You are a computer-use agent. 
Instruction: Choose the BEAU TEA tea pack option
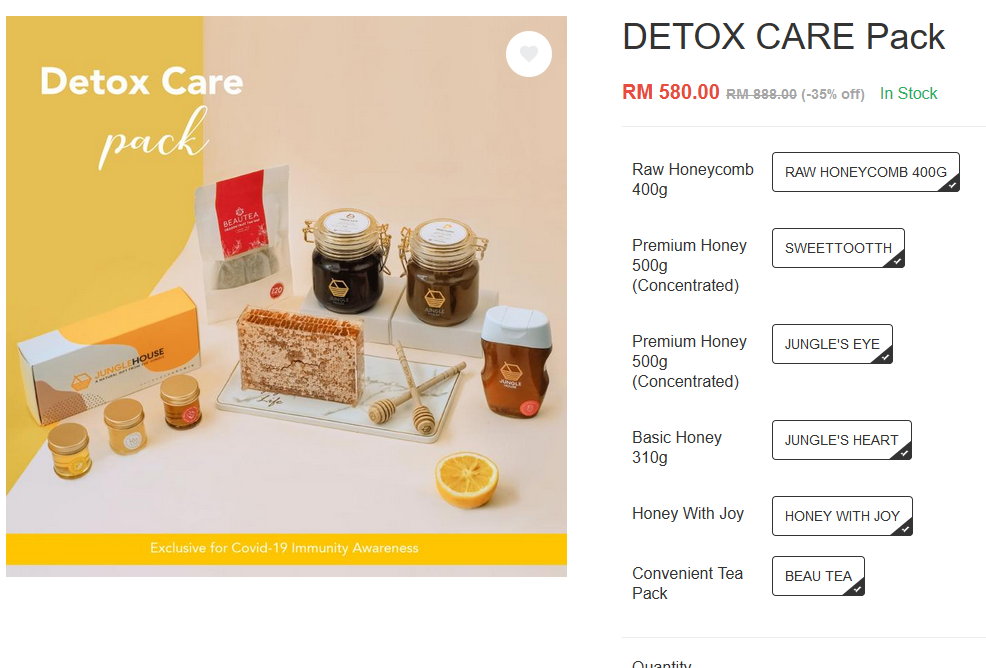click(818, 576)
